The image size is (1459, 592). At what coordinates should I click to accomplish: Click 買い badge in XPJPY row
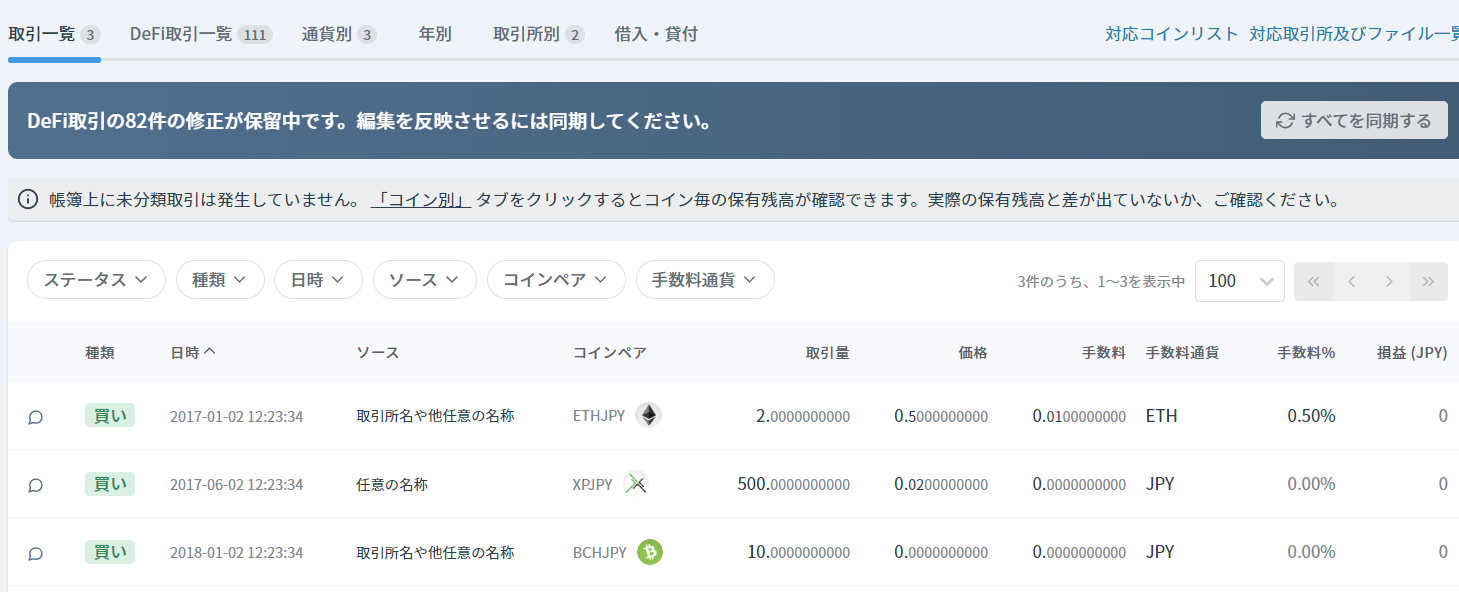(x=110, y=484)
